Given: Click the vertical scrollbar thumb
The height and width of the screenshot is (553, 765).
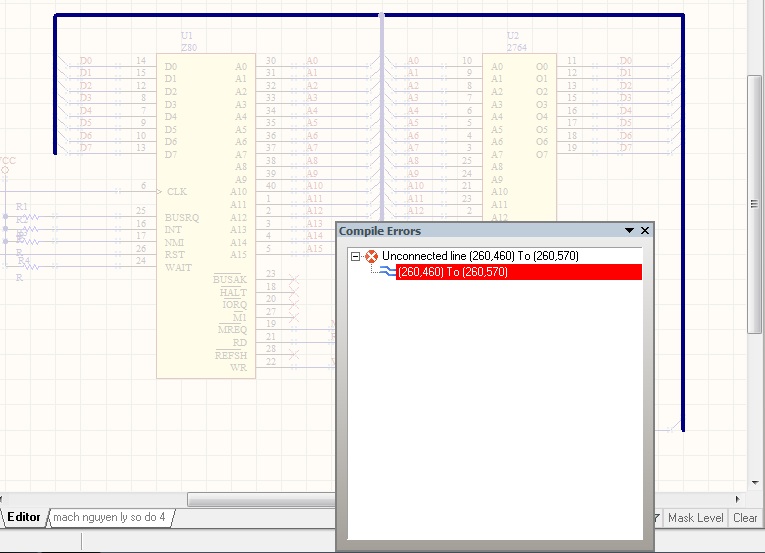Looking at the screenshot, I should pyautogui.click(x=754, y=204).
